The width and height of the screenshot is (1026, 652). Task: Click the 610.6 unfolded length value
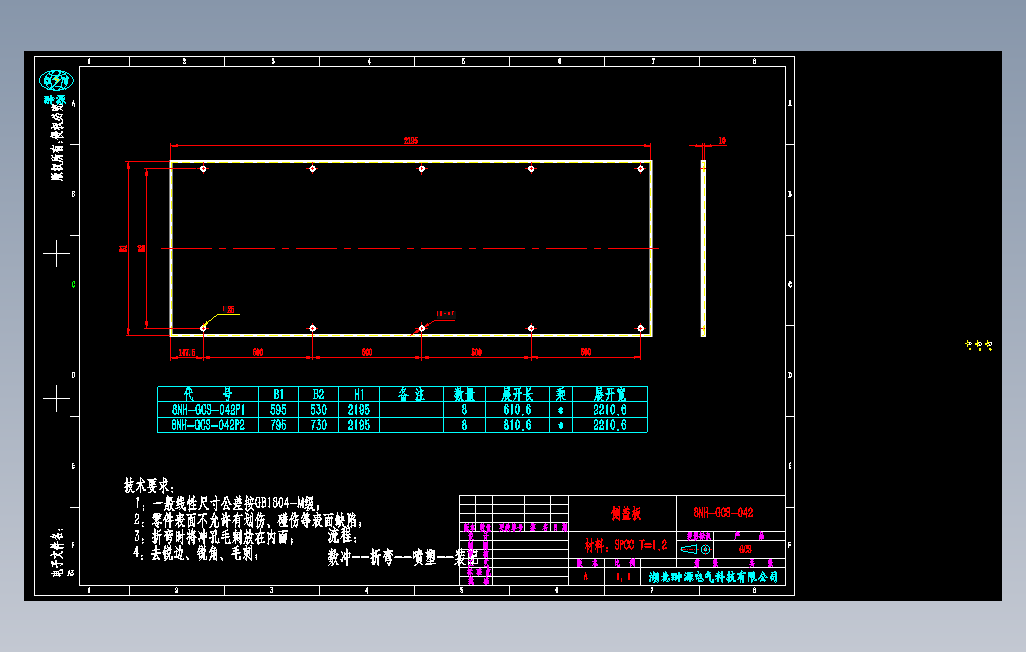(x=517, y=410)
